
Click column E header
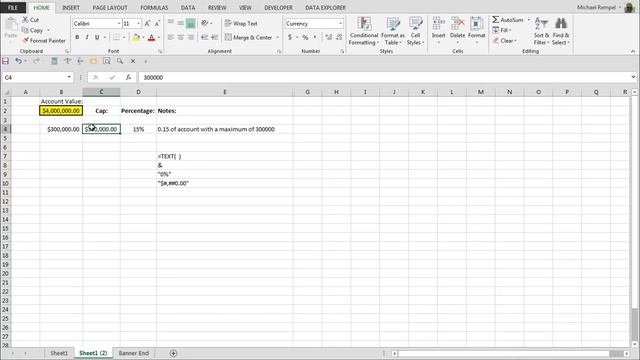tap(224, 92)
